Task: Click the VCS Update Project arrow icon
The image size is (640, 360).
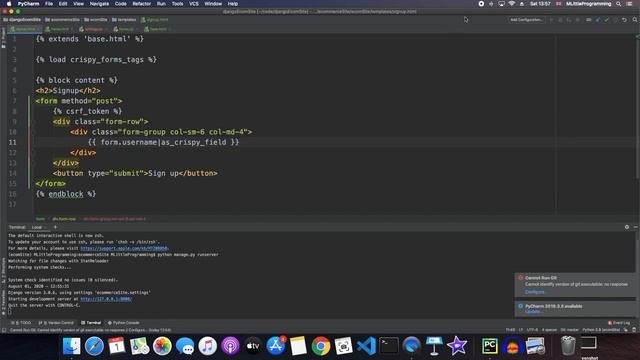Action: click(x=598, y=20)
